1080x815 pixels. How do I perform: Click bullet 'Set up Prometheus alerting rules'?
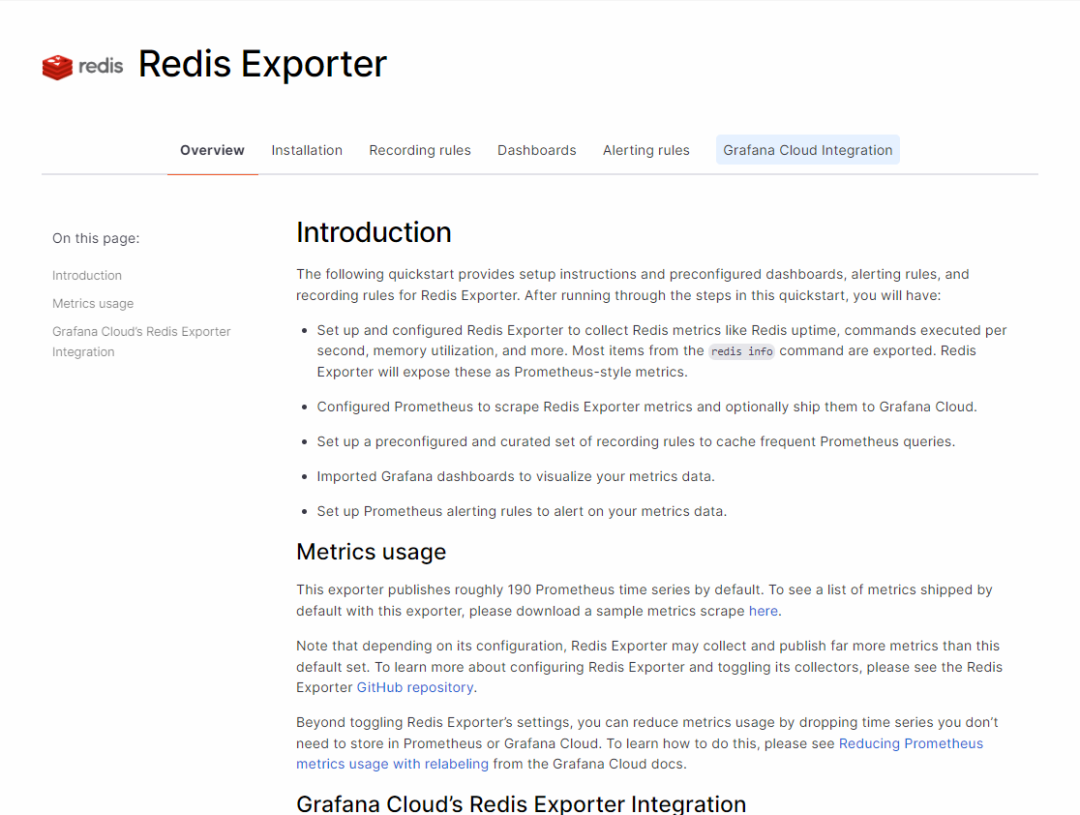tap(521, 511)
